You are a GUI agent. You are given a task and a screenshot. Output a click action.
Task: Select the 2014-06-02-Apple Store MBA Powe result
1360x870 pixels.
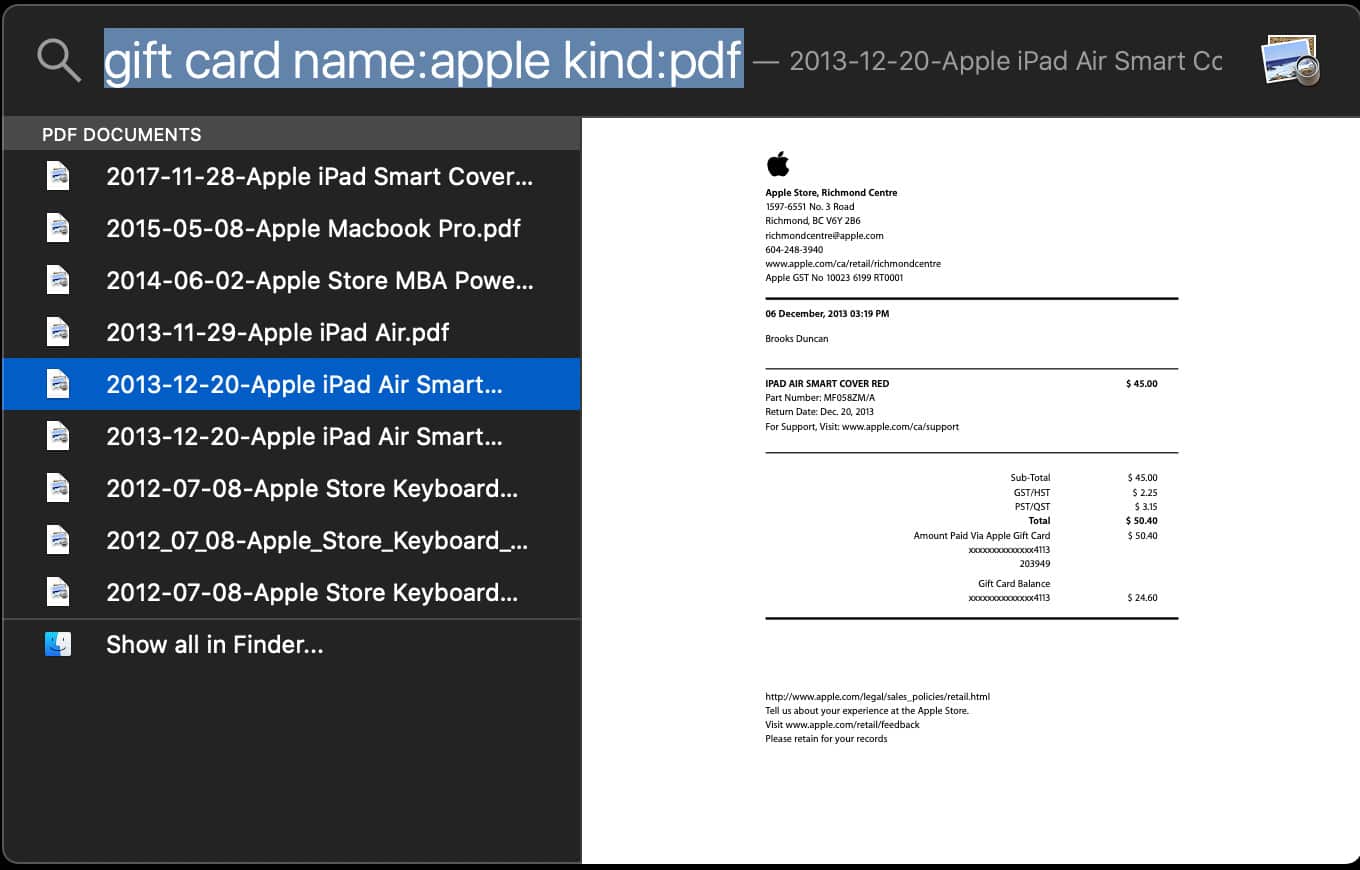click(291, 280)
